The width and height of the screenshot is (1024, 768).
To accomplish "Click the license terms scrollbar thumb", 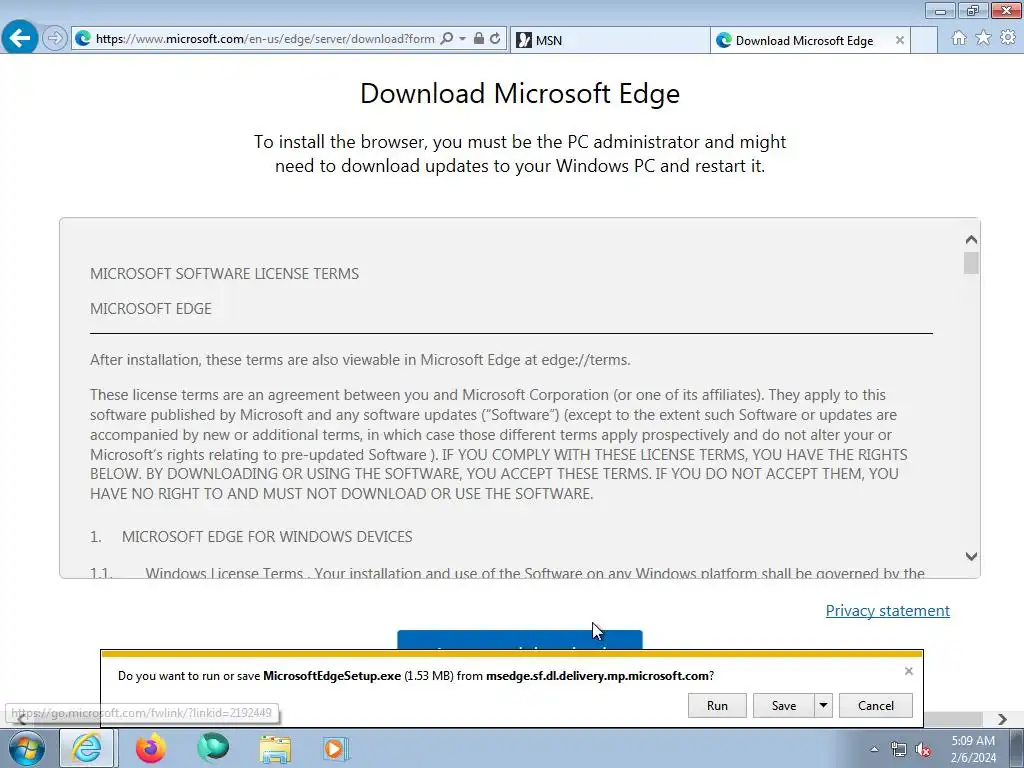I will [x=971, y=263].
